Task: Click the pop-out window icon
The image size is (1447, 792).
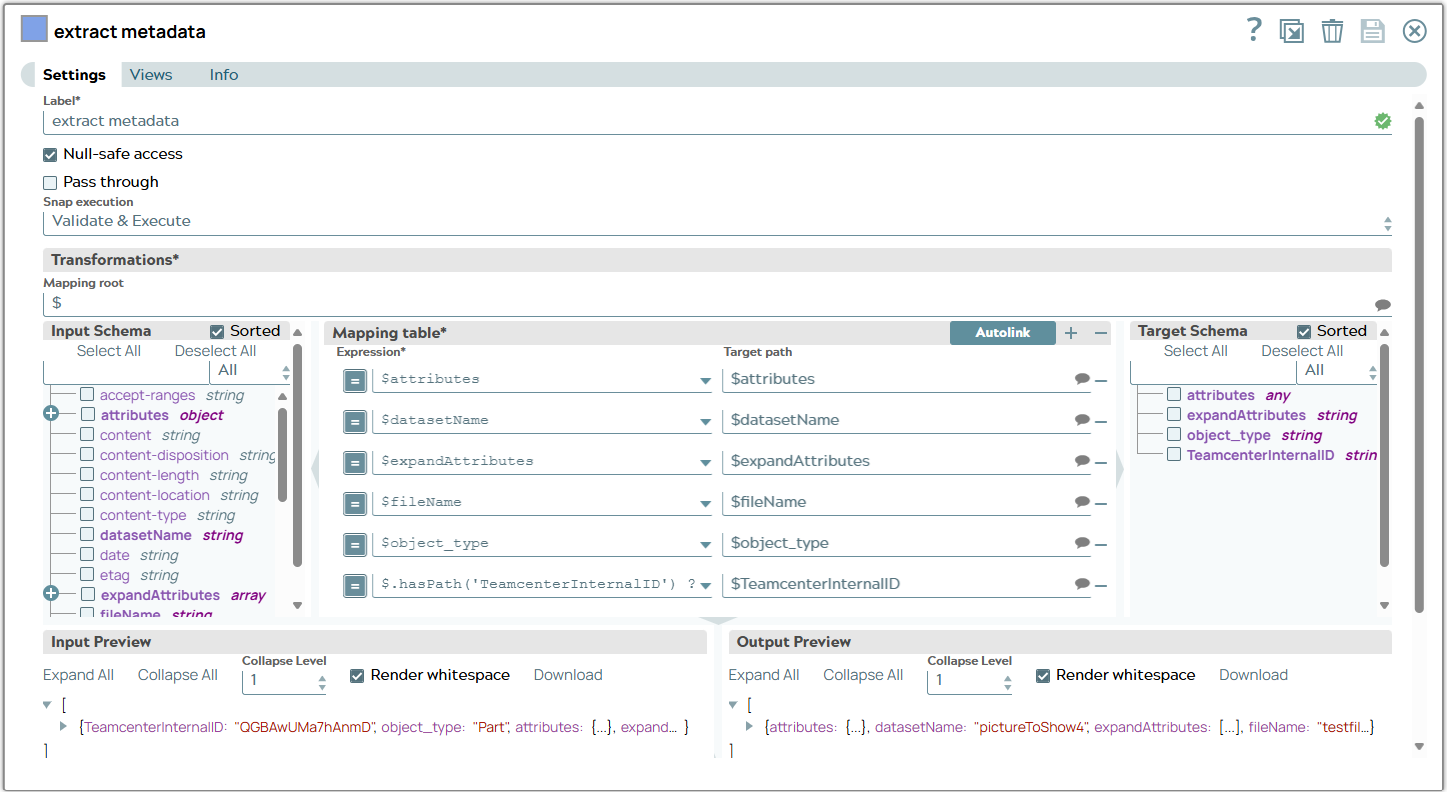Action: click(1292, 31)
